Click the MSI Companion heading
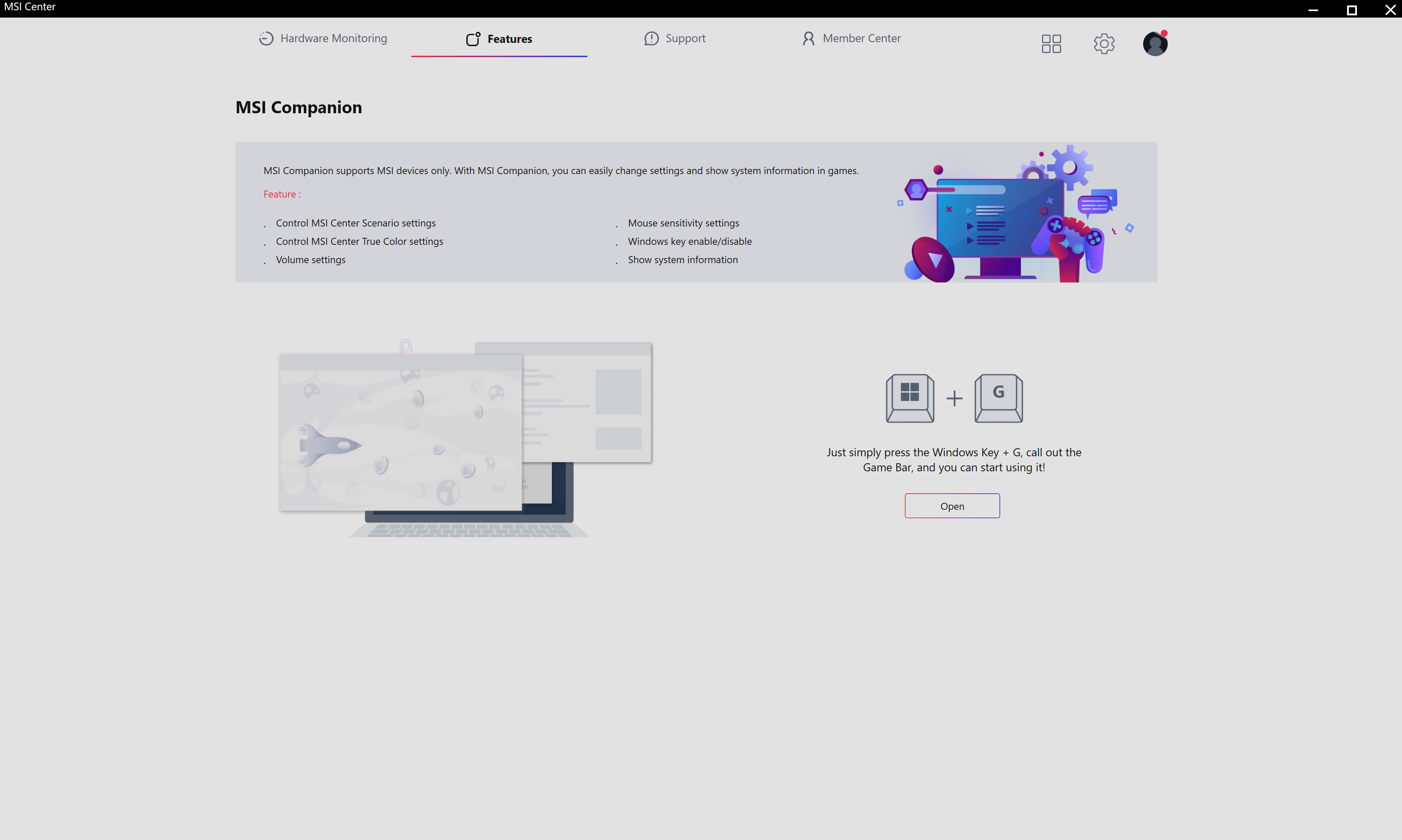Screen dimensions: 1402x840 (298, 107)
